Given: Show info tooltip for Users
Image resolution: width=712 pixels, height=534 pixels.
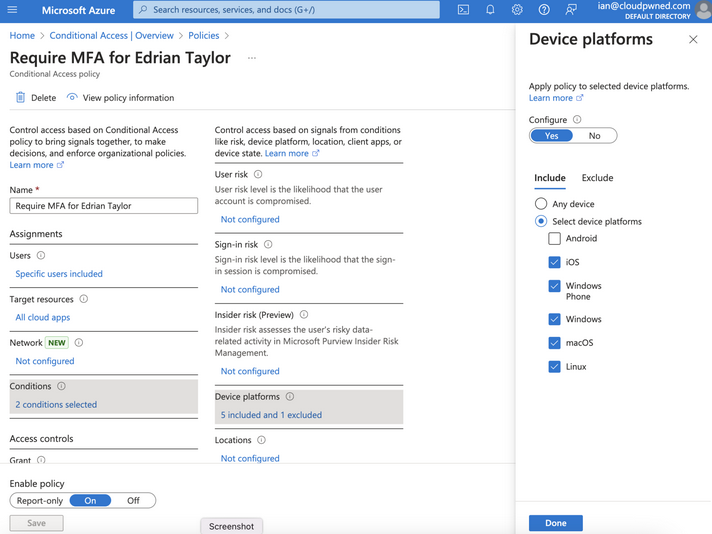Looking at the screenshot, I should [x=41, y=255].
